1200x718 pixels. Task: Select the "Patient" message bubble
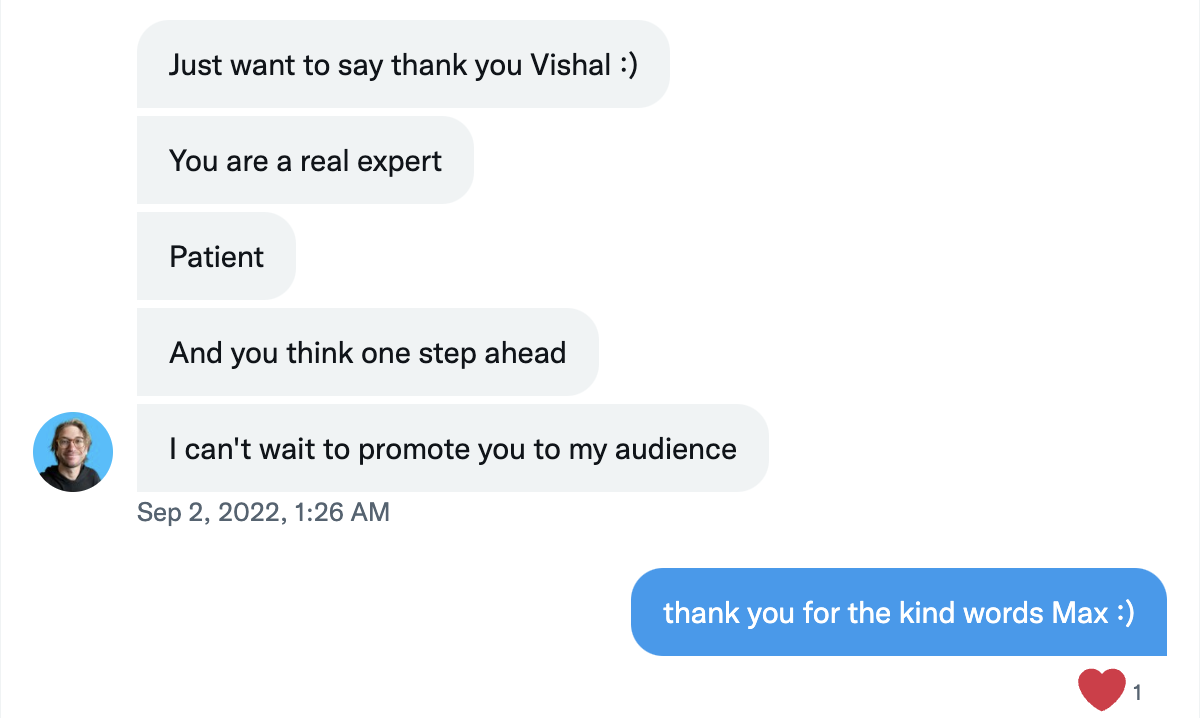(x=216, y=257)
